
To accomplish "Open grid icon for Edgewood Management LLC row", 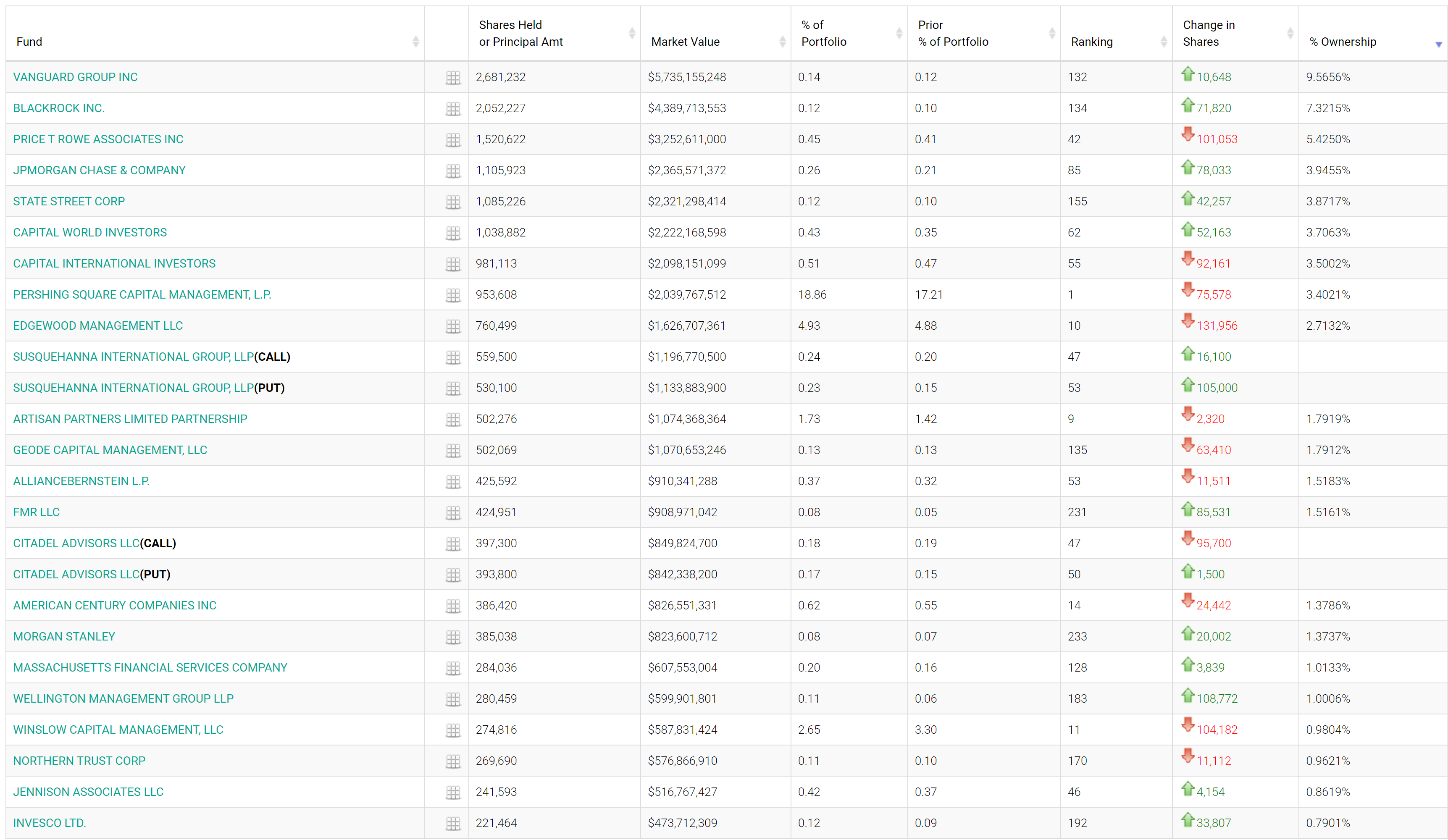I will click(453, 326).
